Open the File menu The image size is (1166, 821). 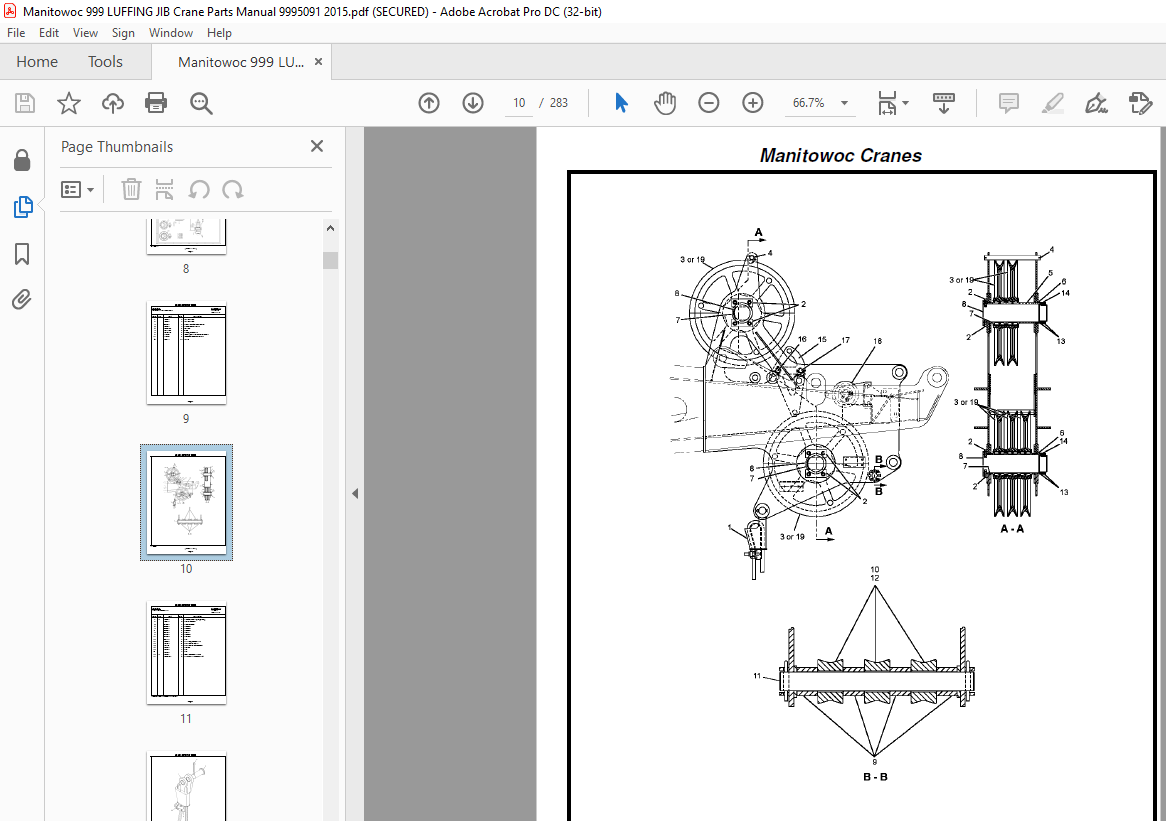[16, 33]
